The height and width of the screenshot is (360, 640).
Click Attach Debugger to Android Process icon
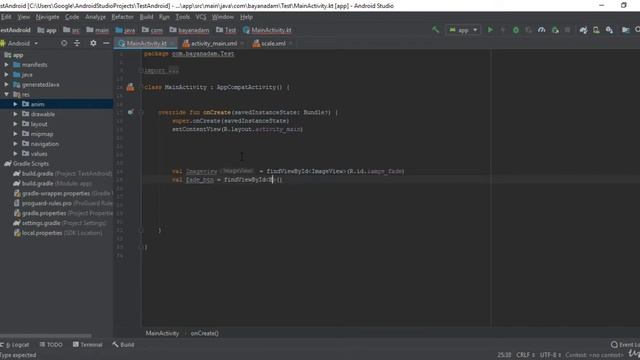click(x=555, y=30)
